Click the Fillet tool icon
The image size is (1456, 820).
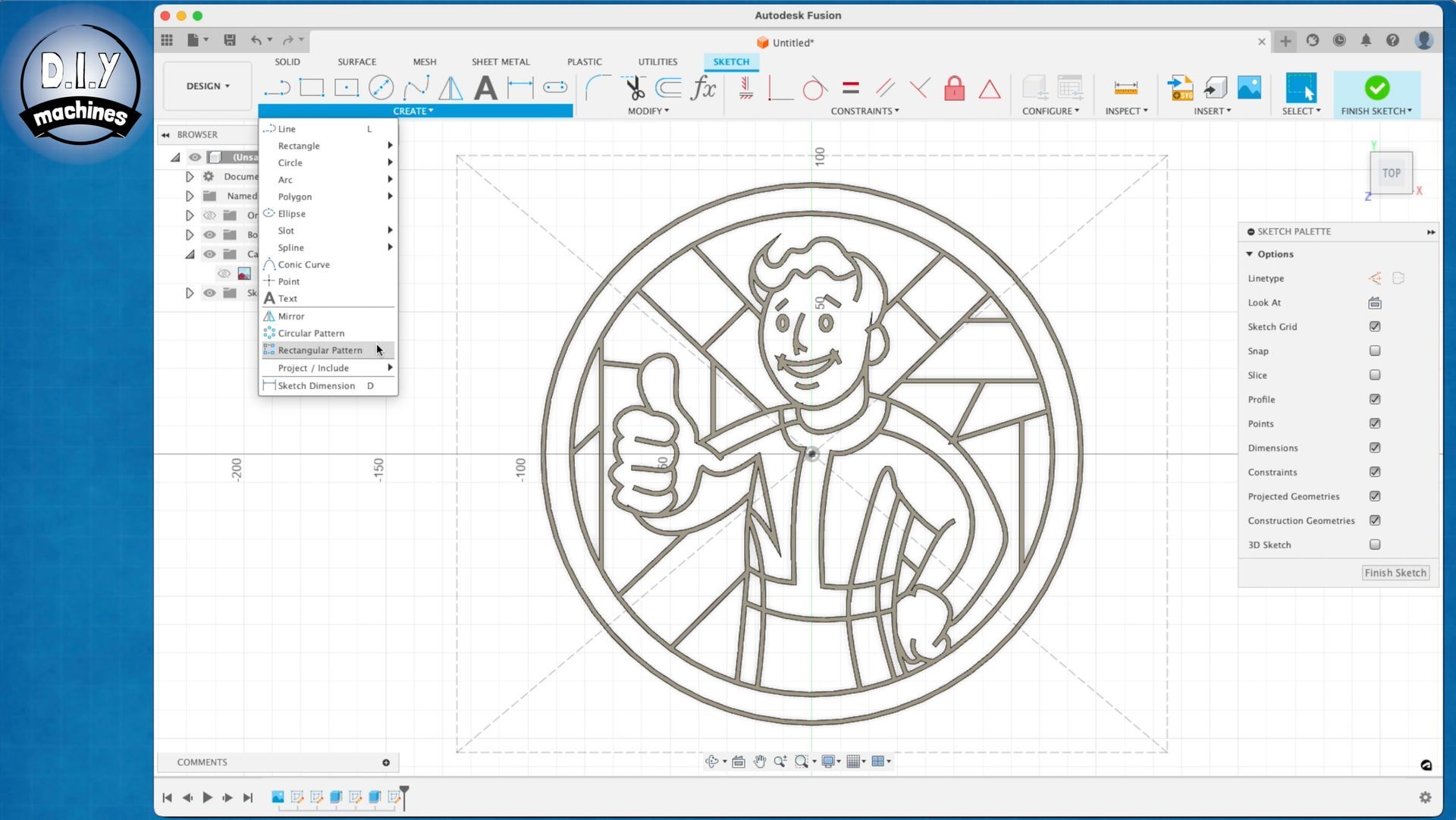(x=598, y=88)
